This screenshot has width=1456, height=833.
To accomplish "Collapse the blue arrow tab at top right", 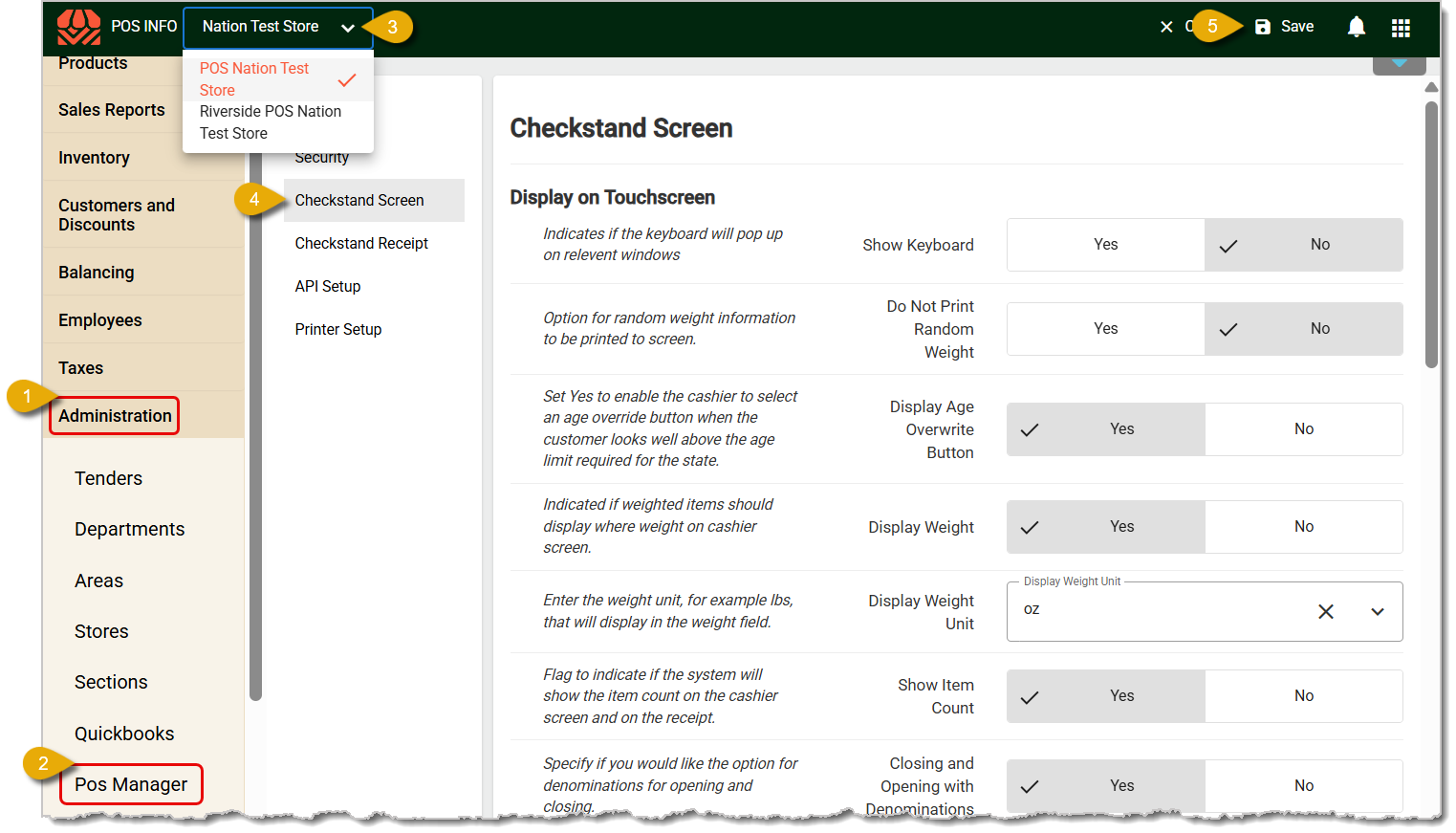I will click(1399, 64).
